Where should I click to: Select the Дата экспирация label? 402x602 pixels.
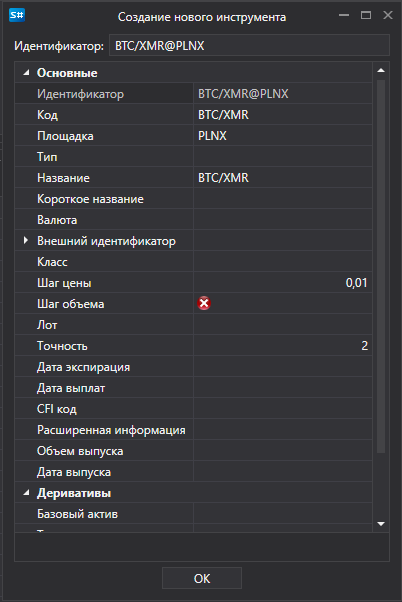tap(83, 367)
